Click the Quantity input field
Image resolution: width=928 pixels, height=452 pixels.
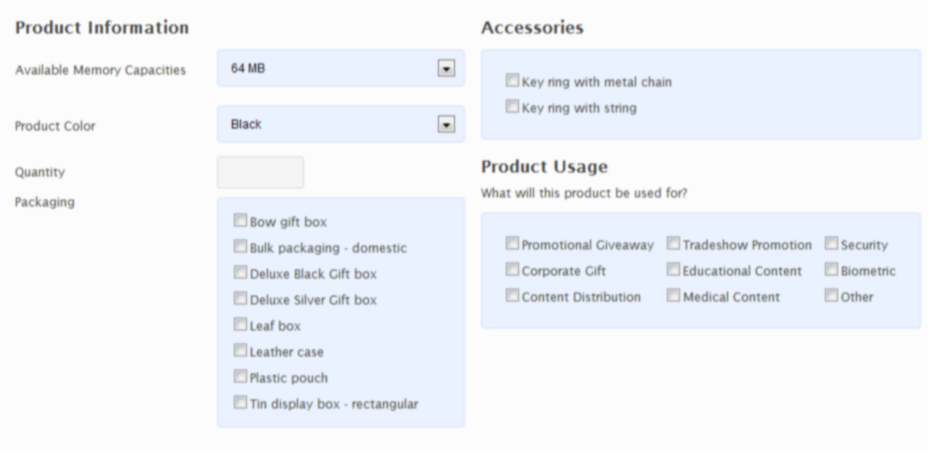[260, 173]
